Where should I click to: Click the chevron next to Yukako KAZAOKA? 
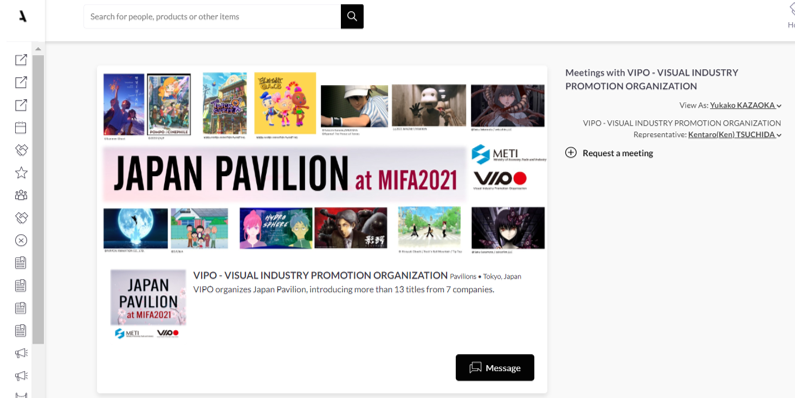click(x=779, y=106)
